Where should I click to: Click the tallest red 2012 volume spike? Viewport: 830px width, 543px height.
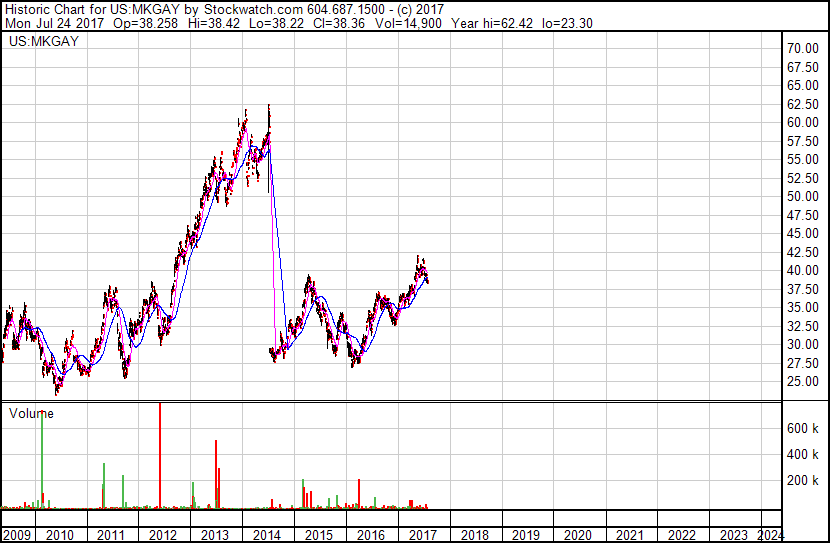(160, 455)
